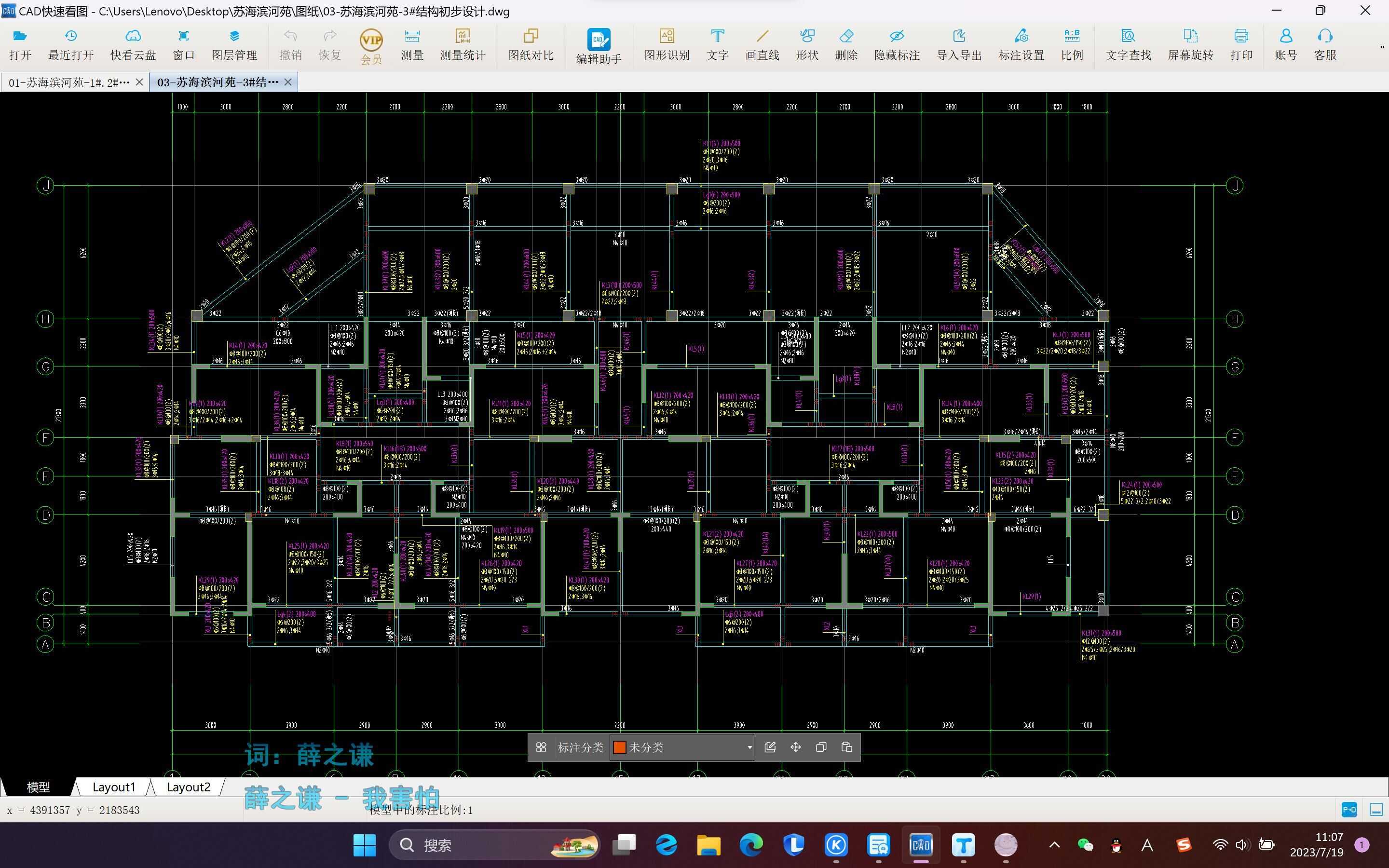Select the 测量 measure tool
Screen dimensions: 1389x868
pyautogui.click(x=412, y=45)
